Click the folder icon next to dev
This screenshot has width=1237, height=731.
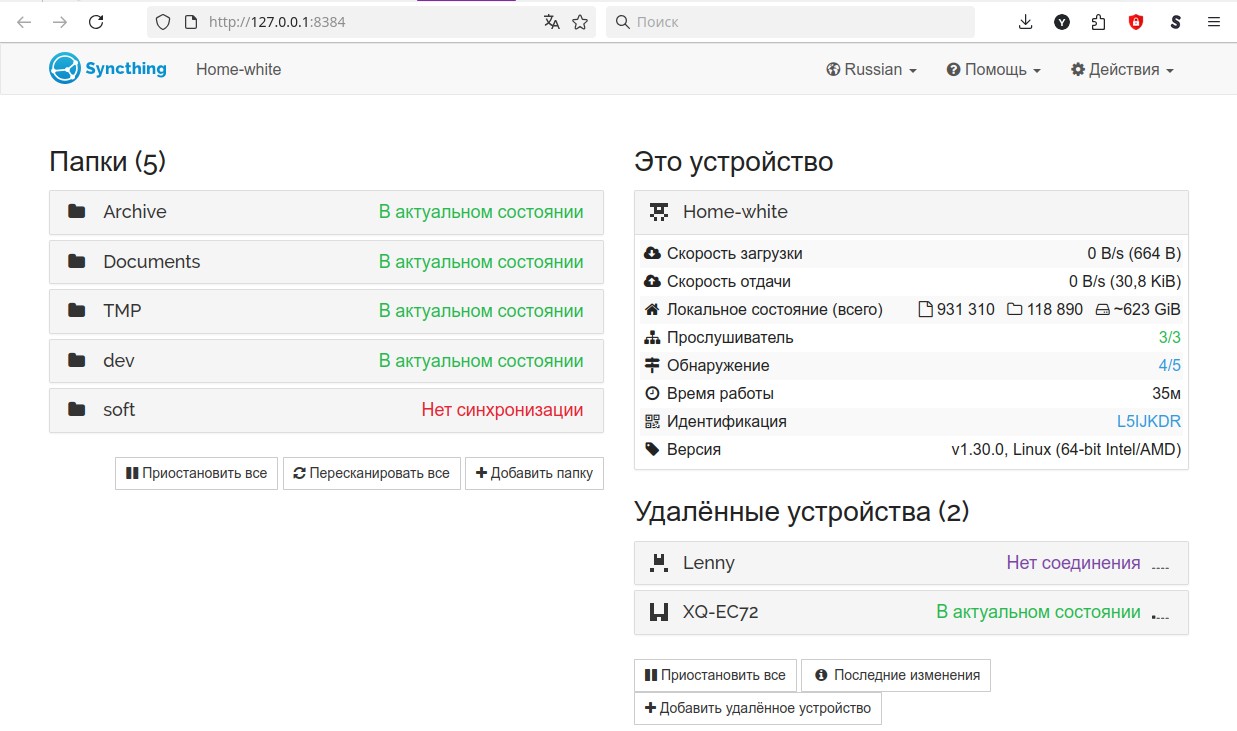(77, 360)
